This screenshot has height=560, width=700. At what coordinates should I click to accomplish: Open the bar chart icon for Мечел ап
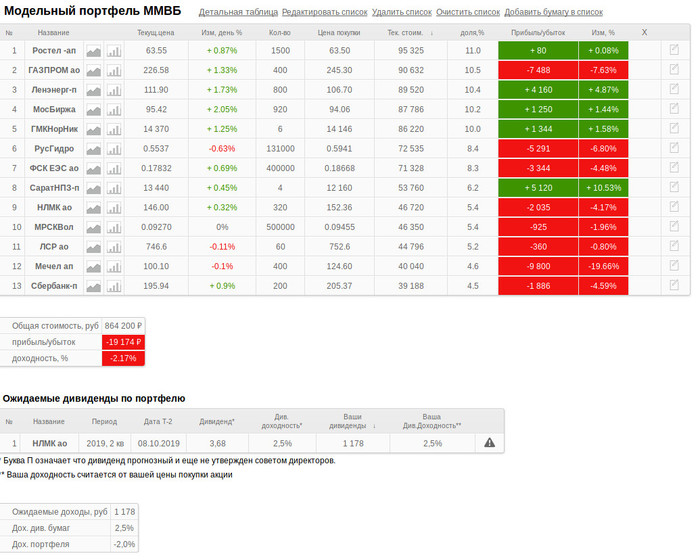114,266
